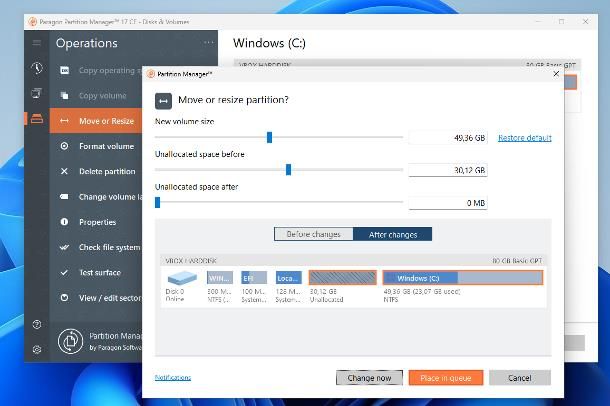610x406 pixels.
Task: Click the Disk 0 drive icon
Action: pos(182,278)
